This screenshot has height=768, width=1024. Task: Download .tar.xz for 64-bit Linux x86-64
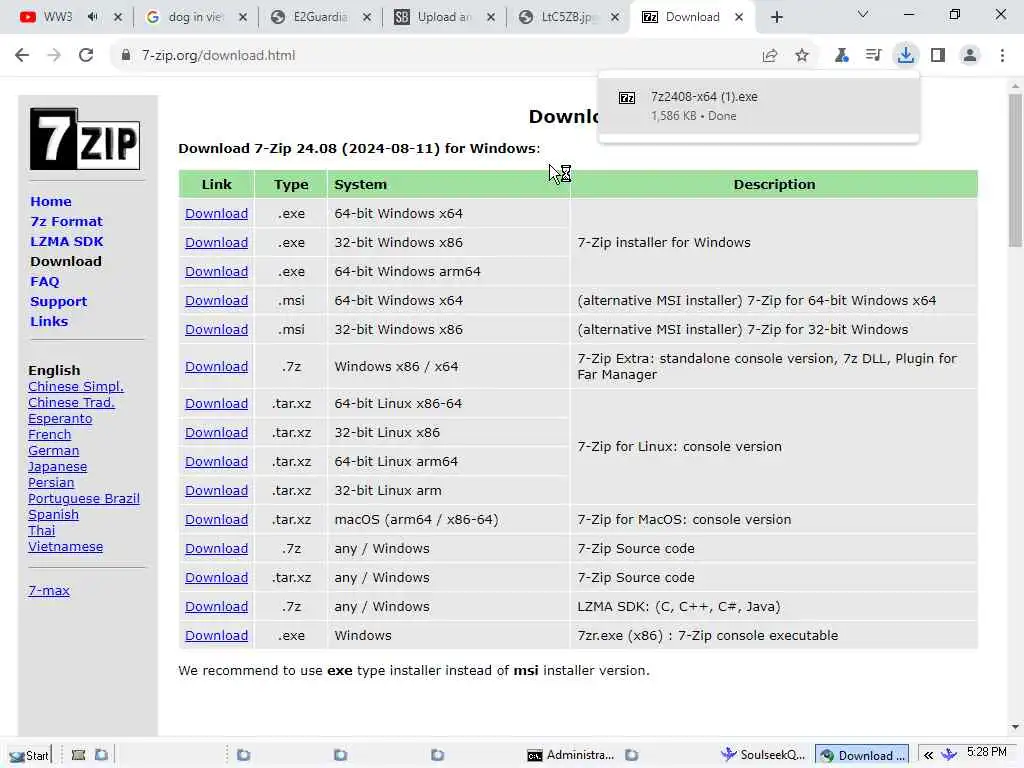pyautogui.click(x=216, y=404)
